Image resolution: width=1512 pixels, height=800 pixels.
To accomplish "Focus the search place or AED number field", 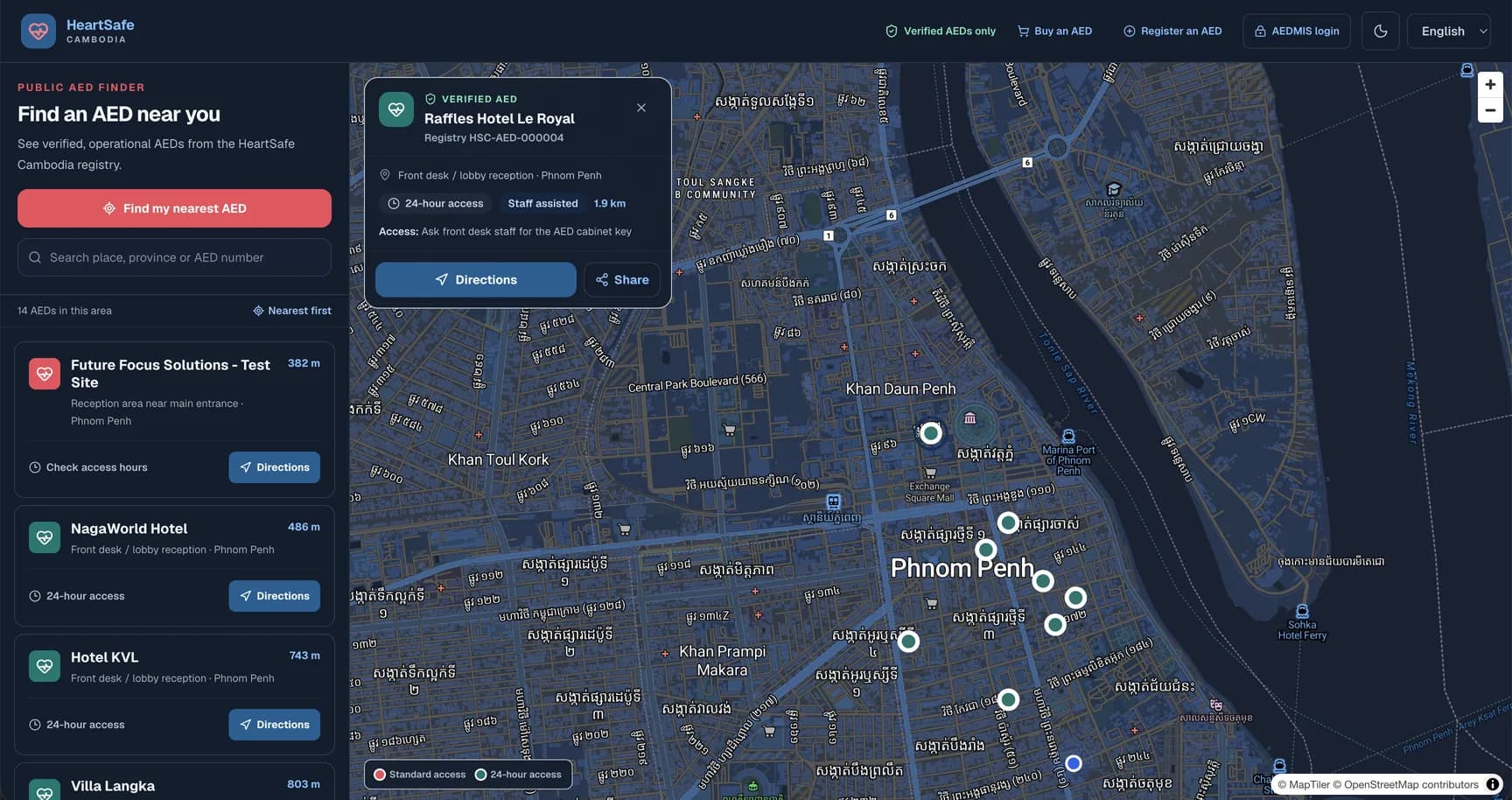I will click(174, 257).
